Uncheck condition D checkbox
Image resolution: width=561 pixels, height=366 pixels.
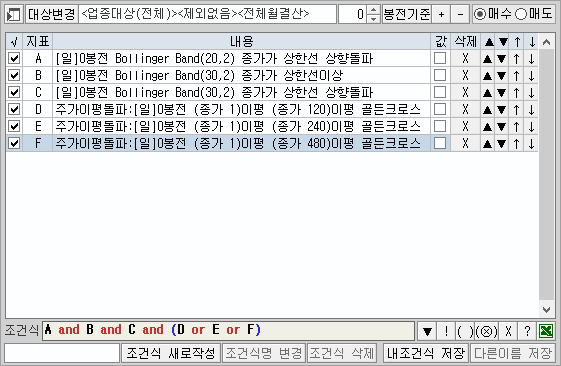(x=14, y=109)
